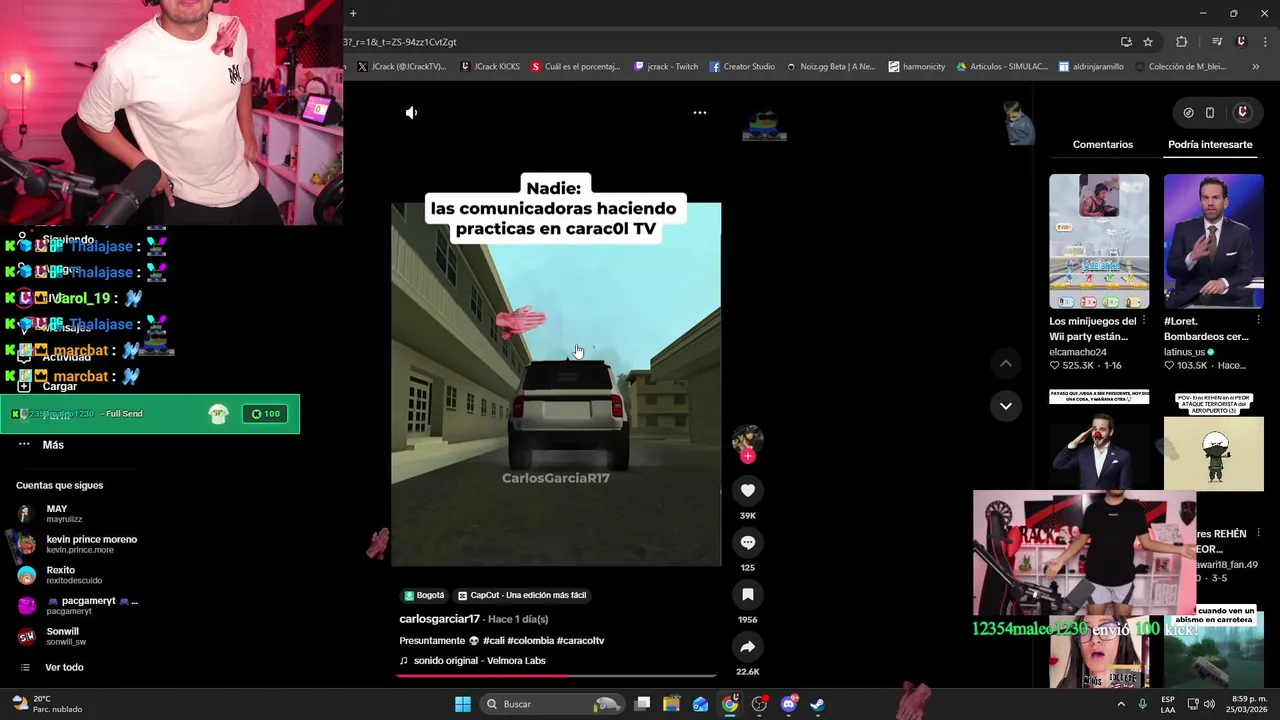Viewport: 1280px width, 720px height.
Task: Show hidden system tray icons
Action: pos(1121,704)
